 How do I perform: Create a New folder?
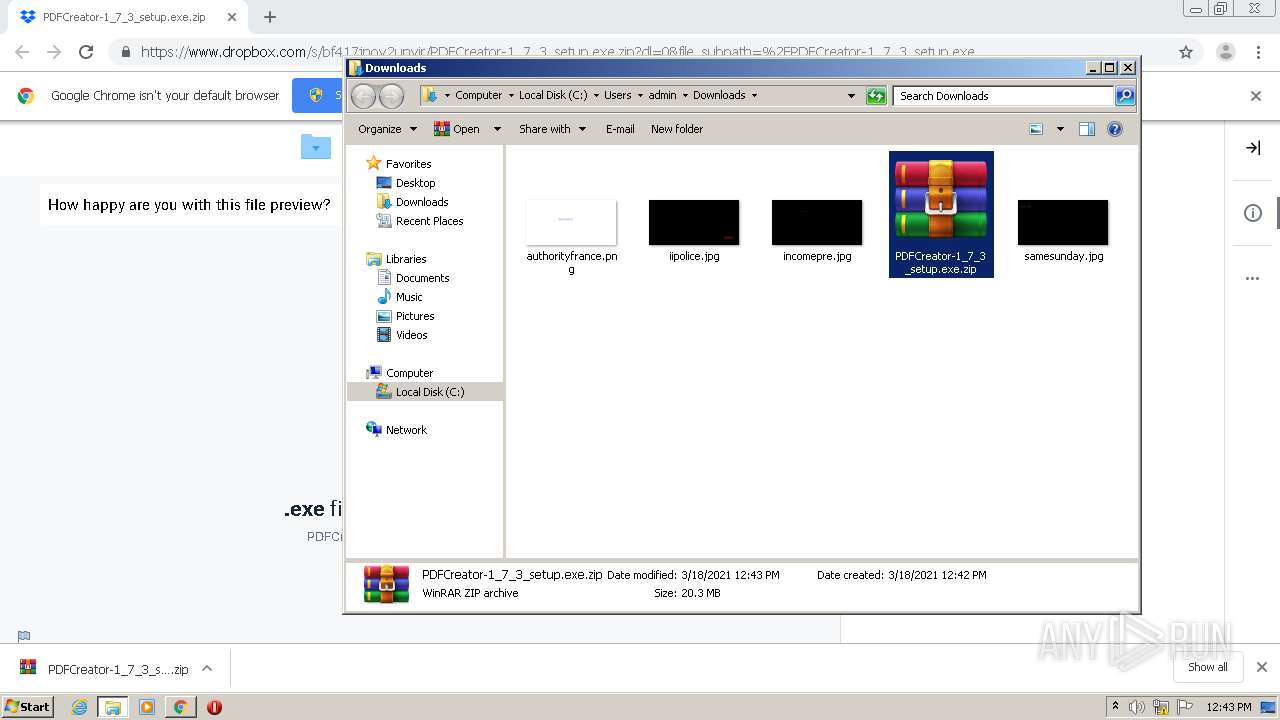coord(677,129)
